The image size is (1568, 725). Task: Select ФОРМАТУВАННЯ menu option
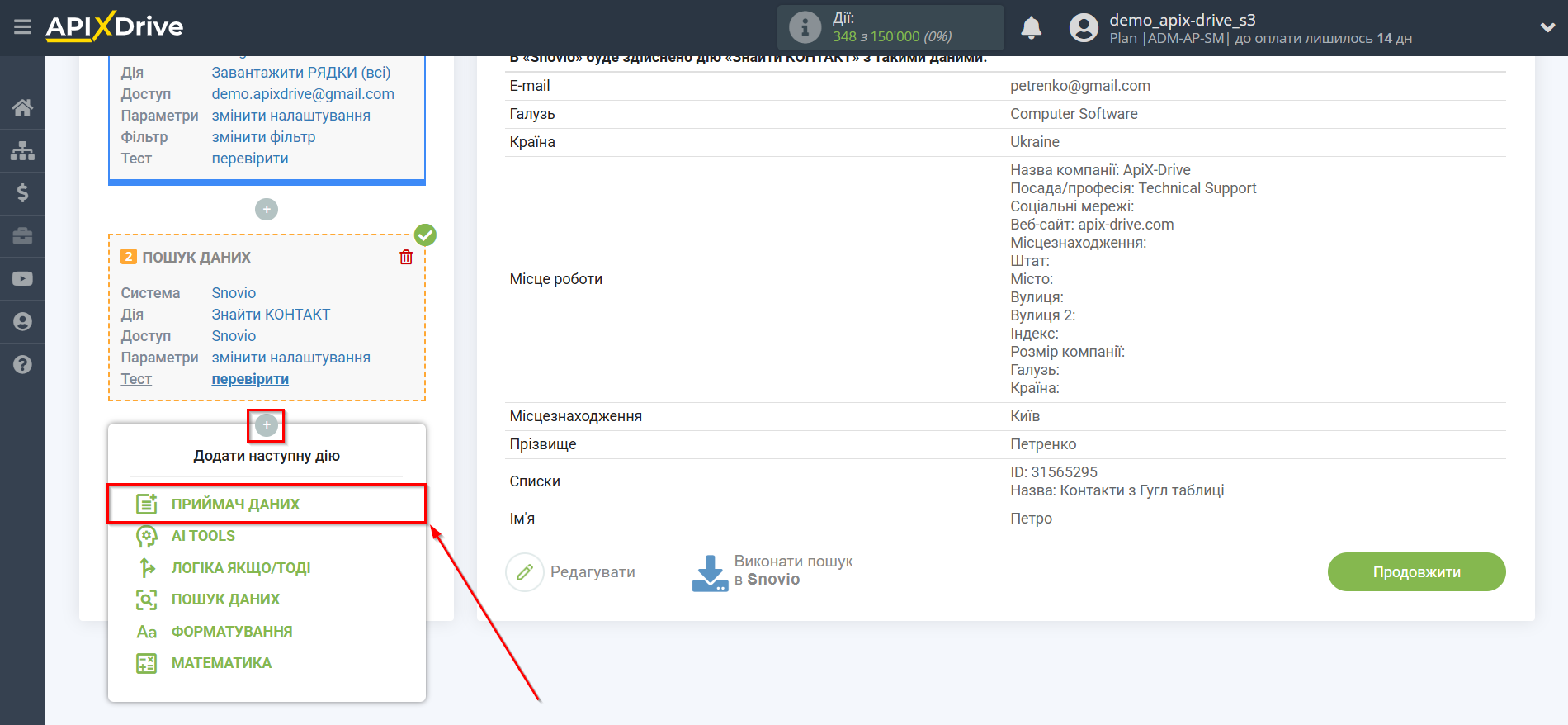(232, 632)
